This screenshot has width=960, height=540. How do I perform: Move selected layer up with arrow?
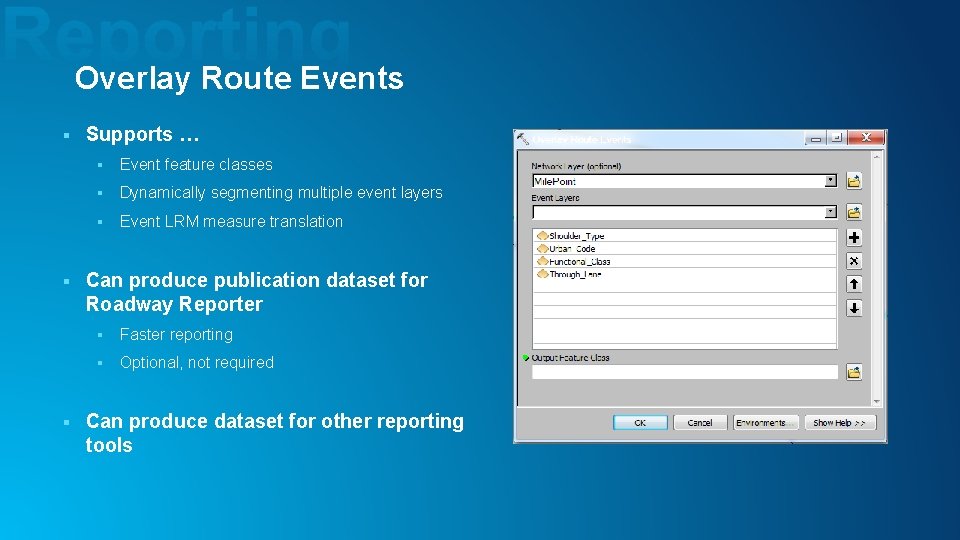(854, 284)
